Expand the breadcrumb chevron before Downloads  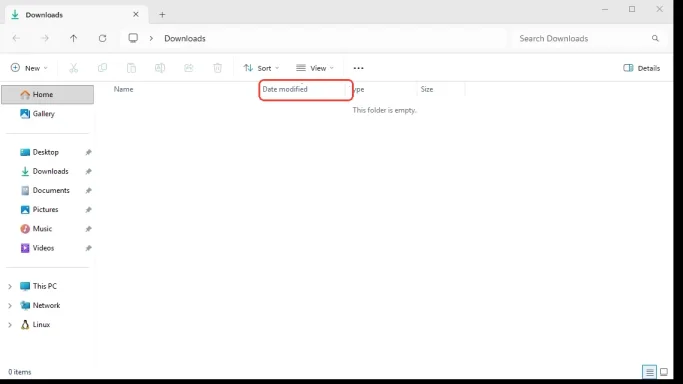click(151, 38)
